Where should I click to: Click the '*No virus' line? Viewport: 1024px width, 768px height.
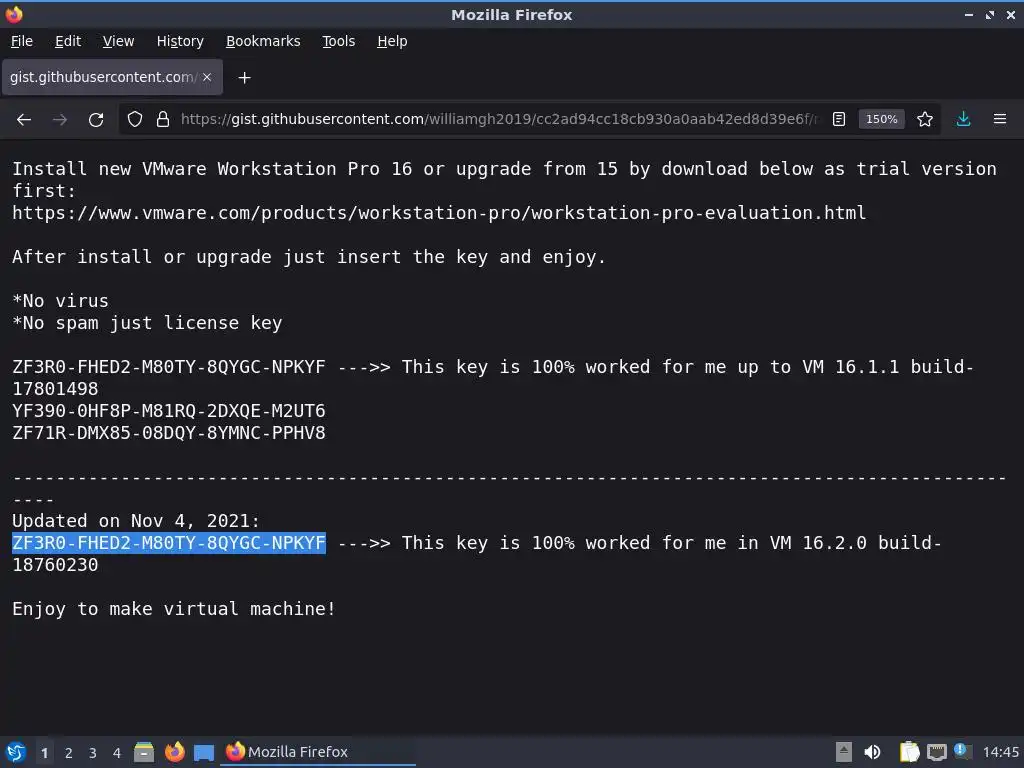tap(60, 301)
